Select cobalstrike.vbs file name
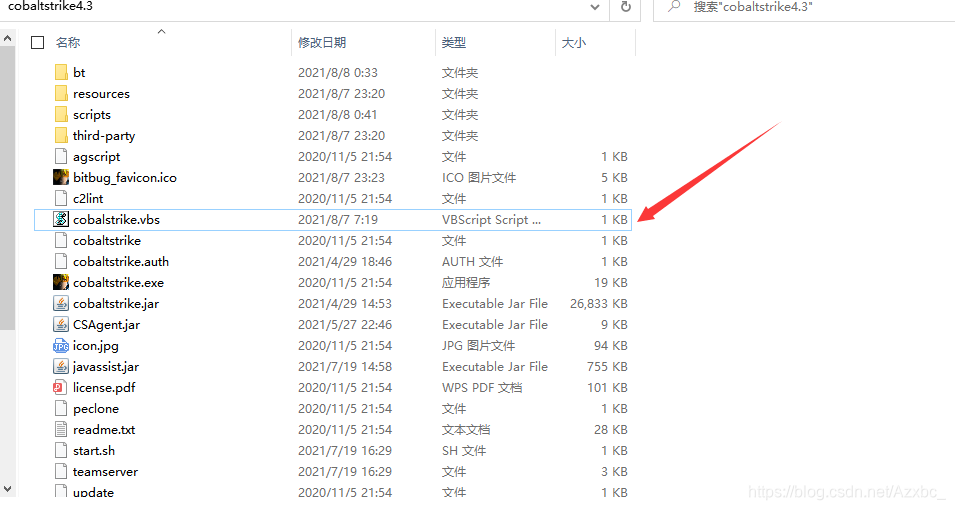The height and width of the screenshot is (510, 955). 116,219
